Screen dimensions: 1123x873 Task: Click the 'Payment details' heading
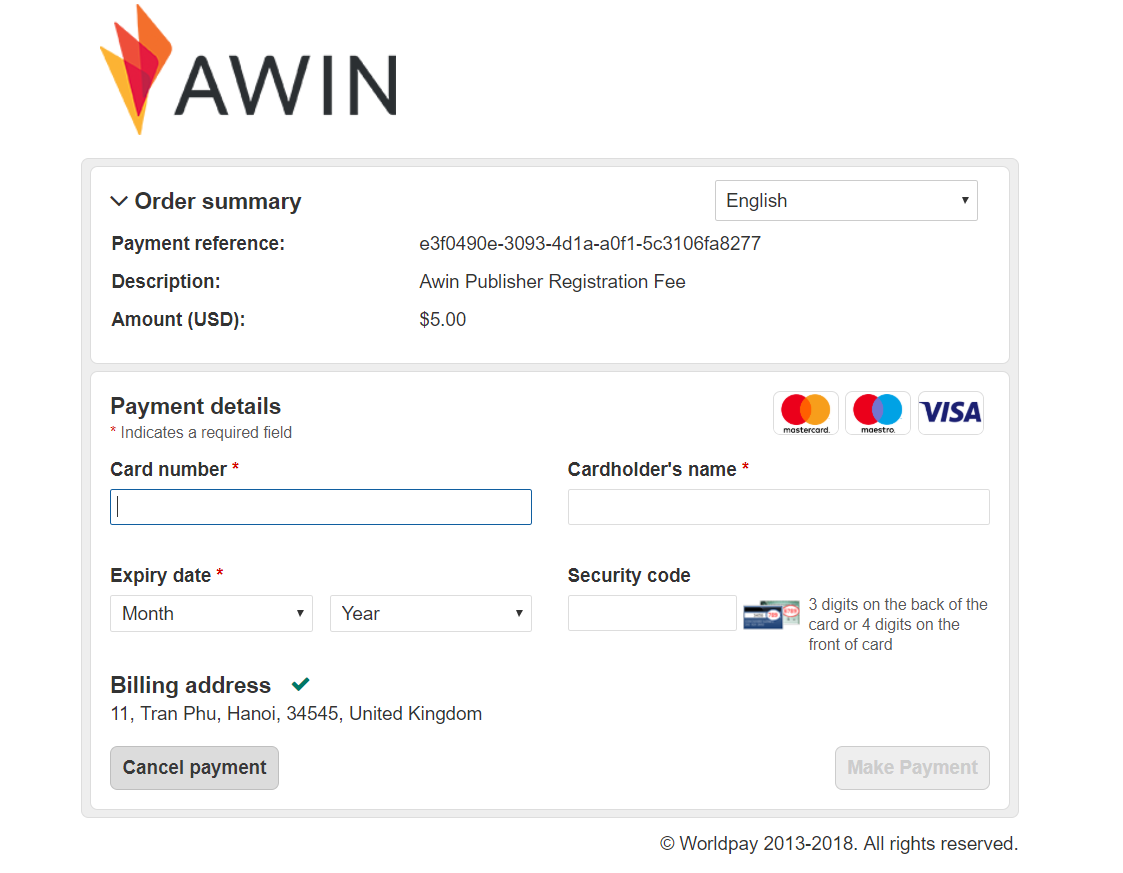[x=196, y=406]
